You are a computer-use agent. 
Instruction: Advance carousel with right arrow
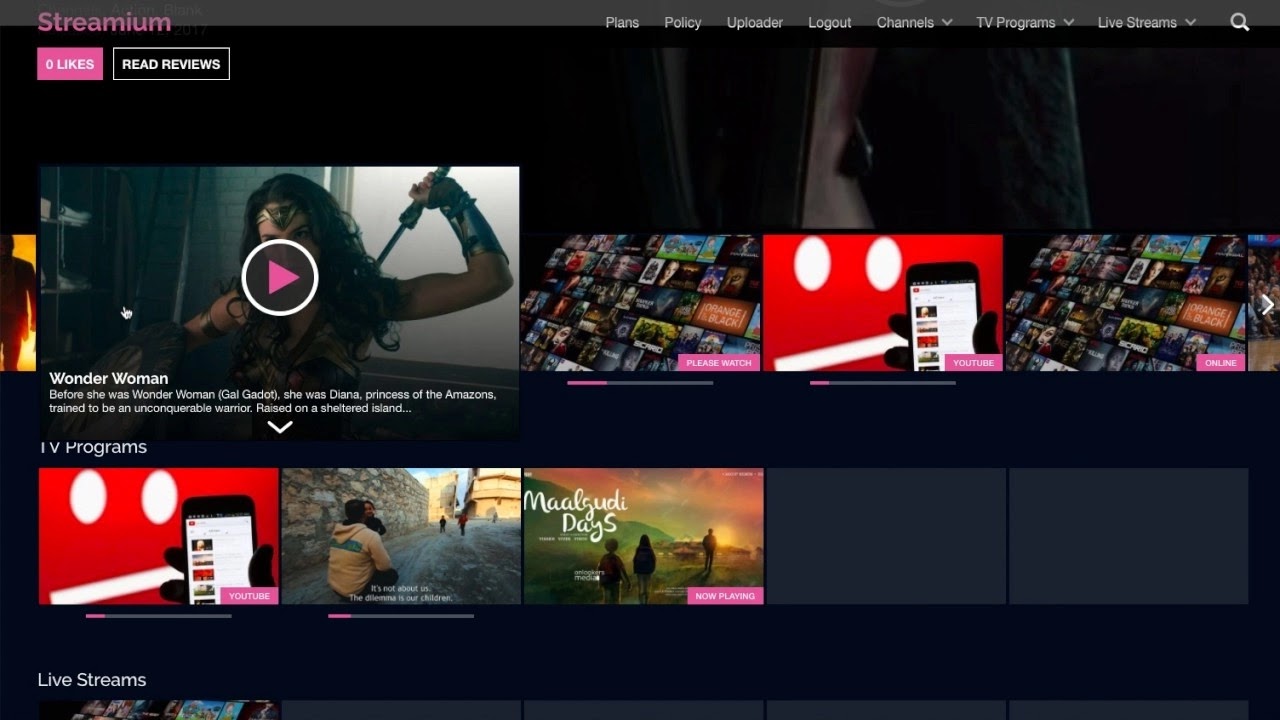point(1267,305)
